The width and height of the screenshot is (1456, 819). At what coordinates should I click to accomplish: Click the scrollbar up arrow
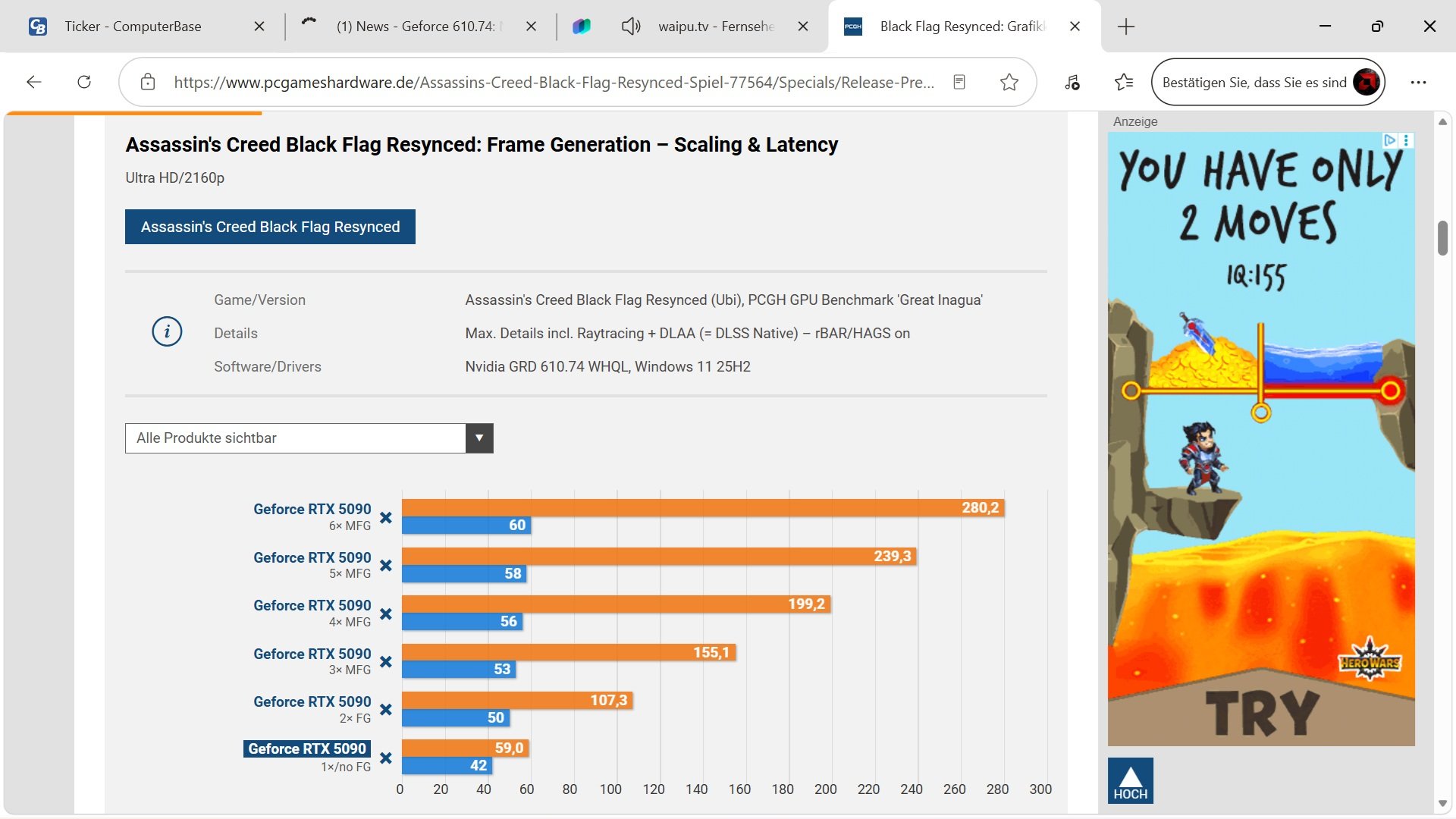tap(1442, 121)
